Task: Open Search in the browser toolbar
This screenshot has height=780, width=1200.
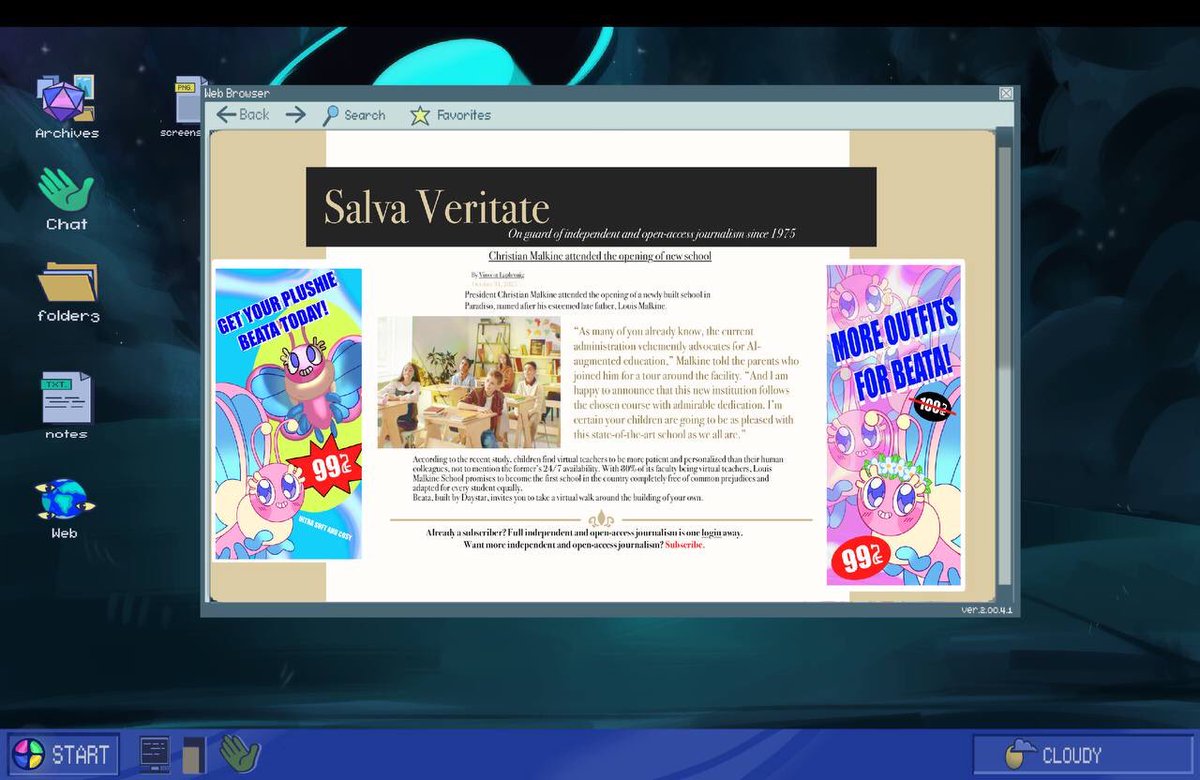Action: pyautogui.click(x=353, y=115)
